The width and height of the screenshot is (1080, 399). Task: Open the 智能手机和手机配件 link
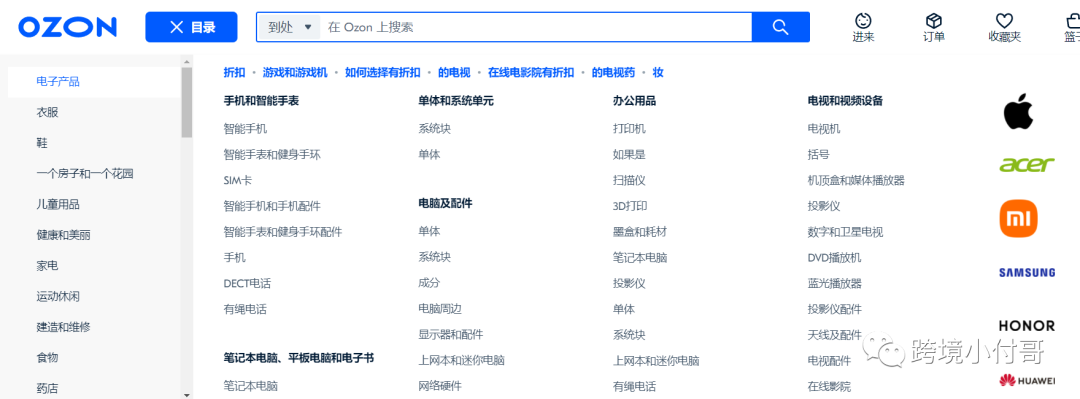tap(272, 206)
